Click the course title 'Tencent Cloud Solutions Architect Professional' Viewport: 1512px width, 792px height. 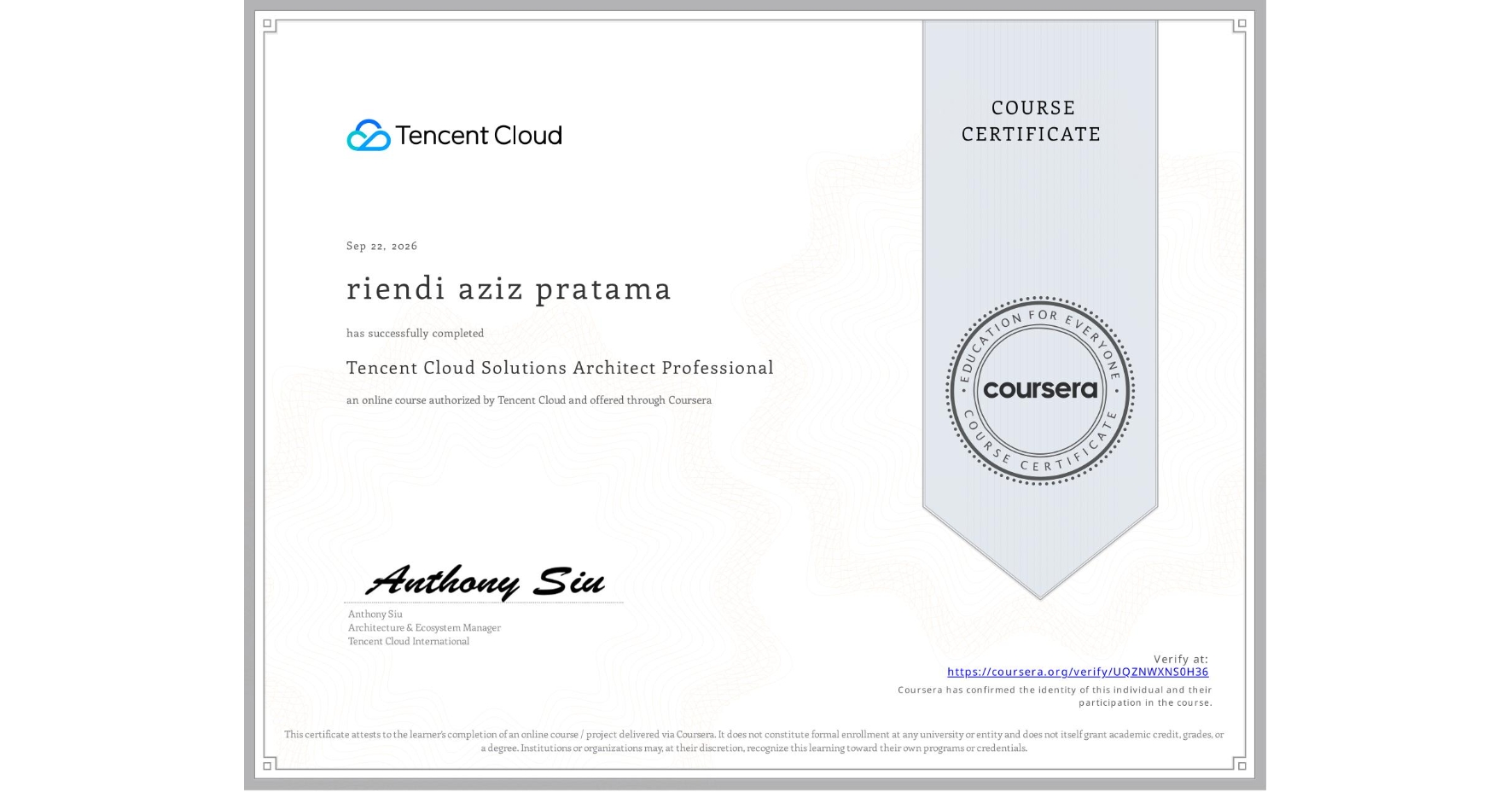tap(560, 368)
